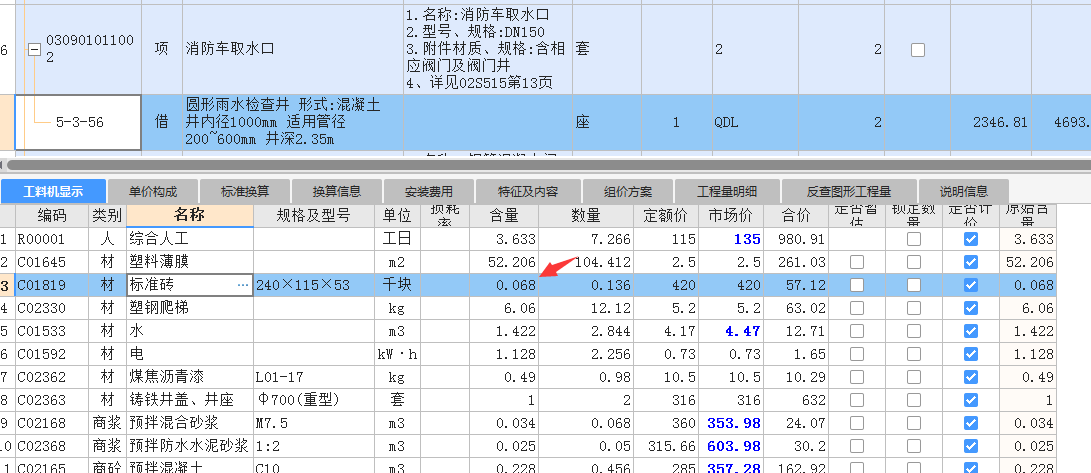Open the 特征及内容 tab
The width and height of the screenshot is (1091, 473).
click(x=528, y=191)
